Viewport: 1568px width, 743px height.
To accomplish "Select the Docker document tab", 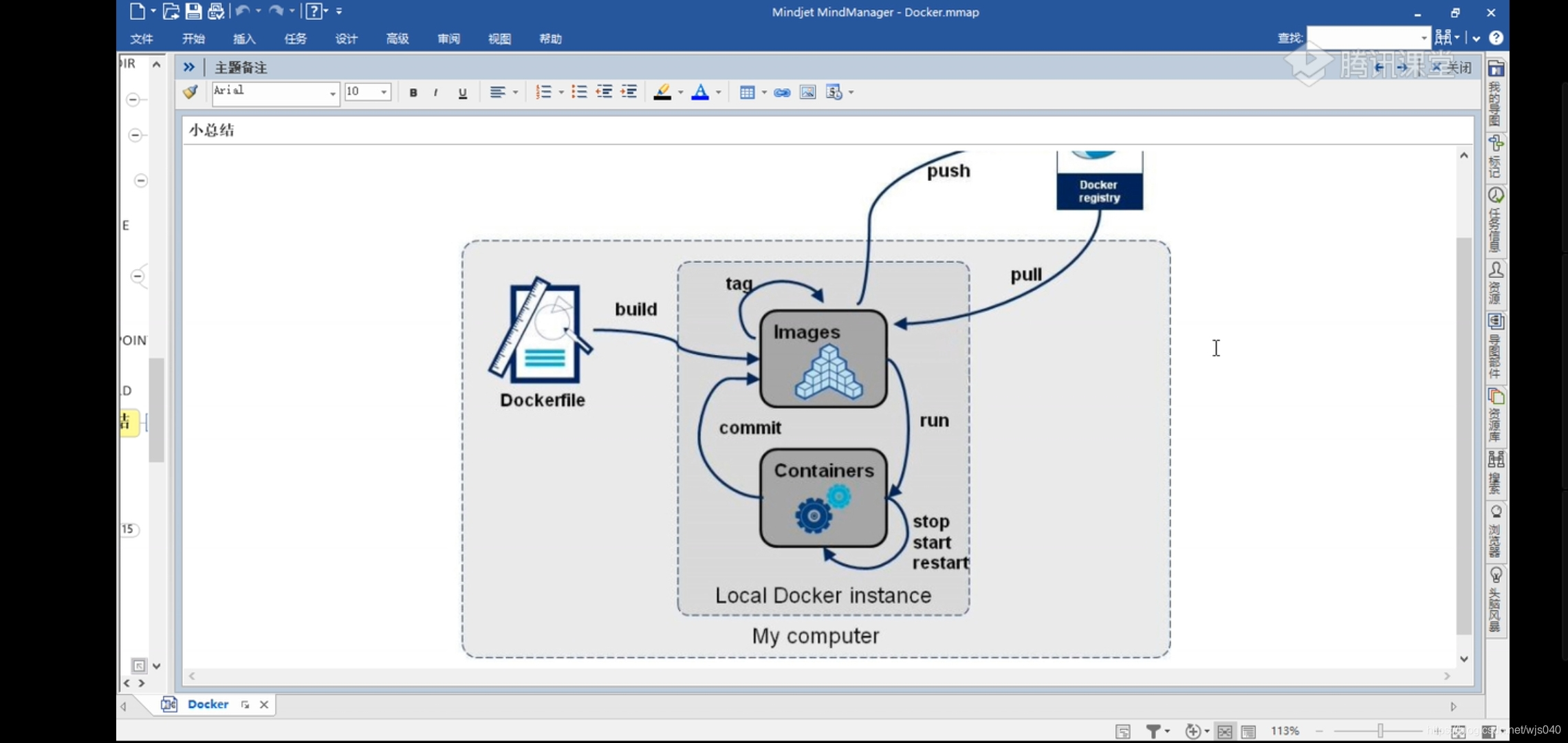I will point(208,704).
